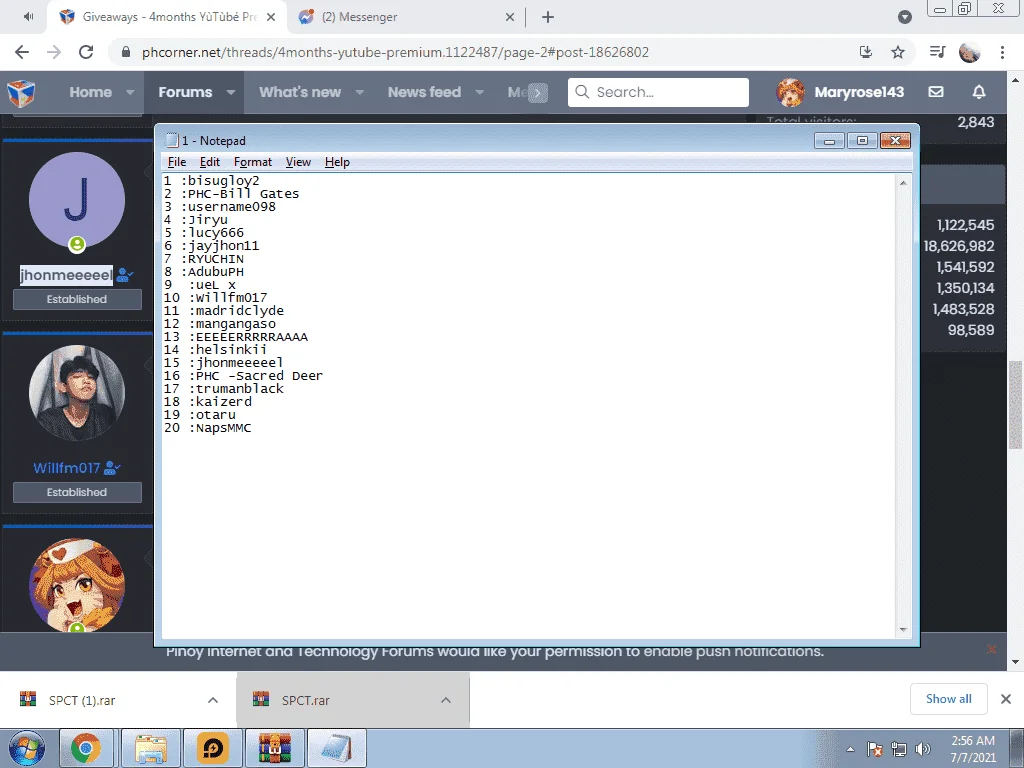Open the News feed nav link
This screenshot has height=768, width=1024.
point(424,93)
